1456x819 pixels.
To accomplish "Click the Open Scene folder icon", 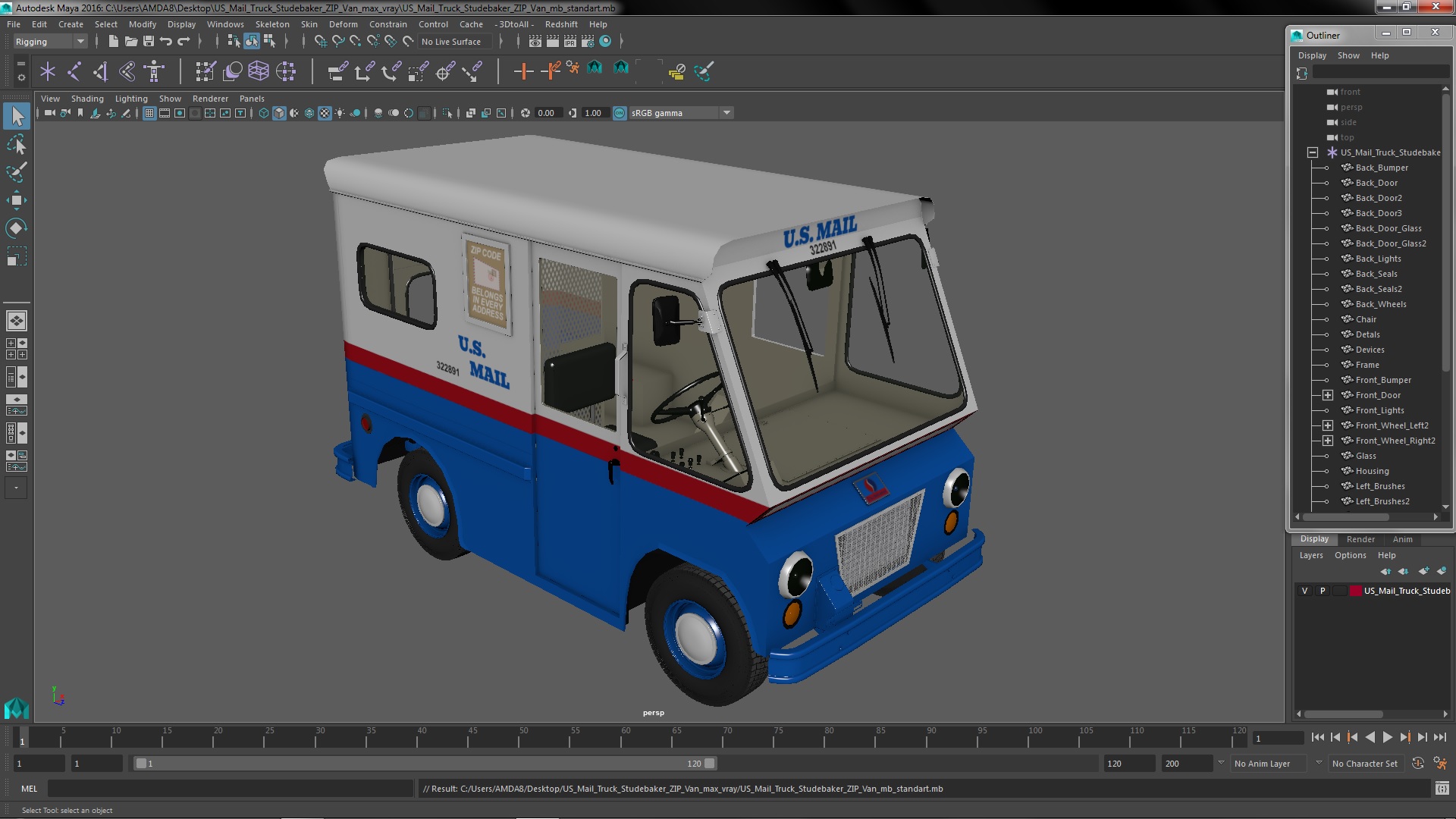I will pyautogui.click(x=130, y=42).
